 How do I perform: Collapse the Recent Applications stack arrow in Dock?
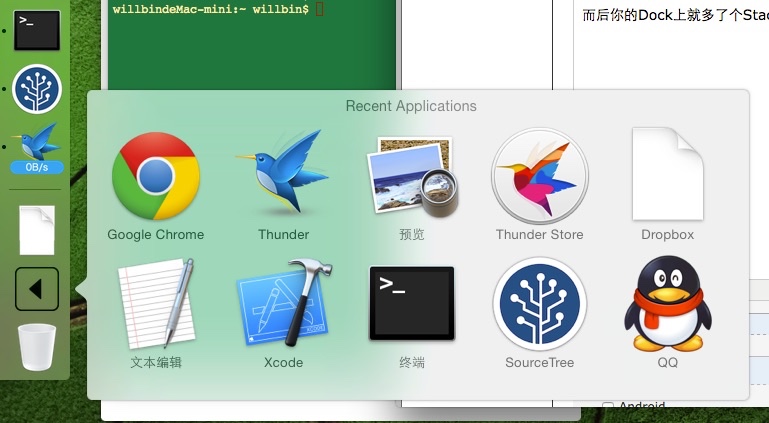pos(37,289)
